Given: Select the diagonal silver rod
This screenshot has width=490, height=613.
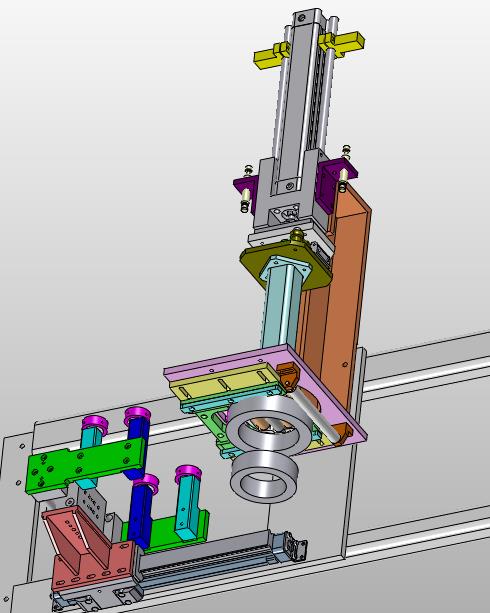Looking at the screenshot, I should point(316,416).
